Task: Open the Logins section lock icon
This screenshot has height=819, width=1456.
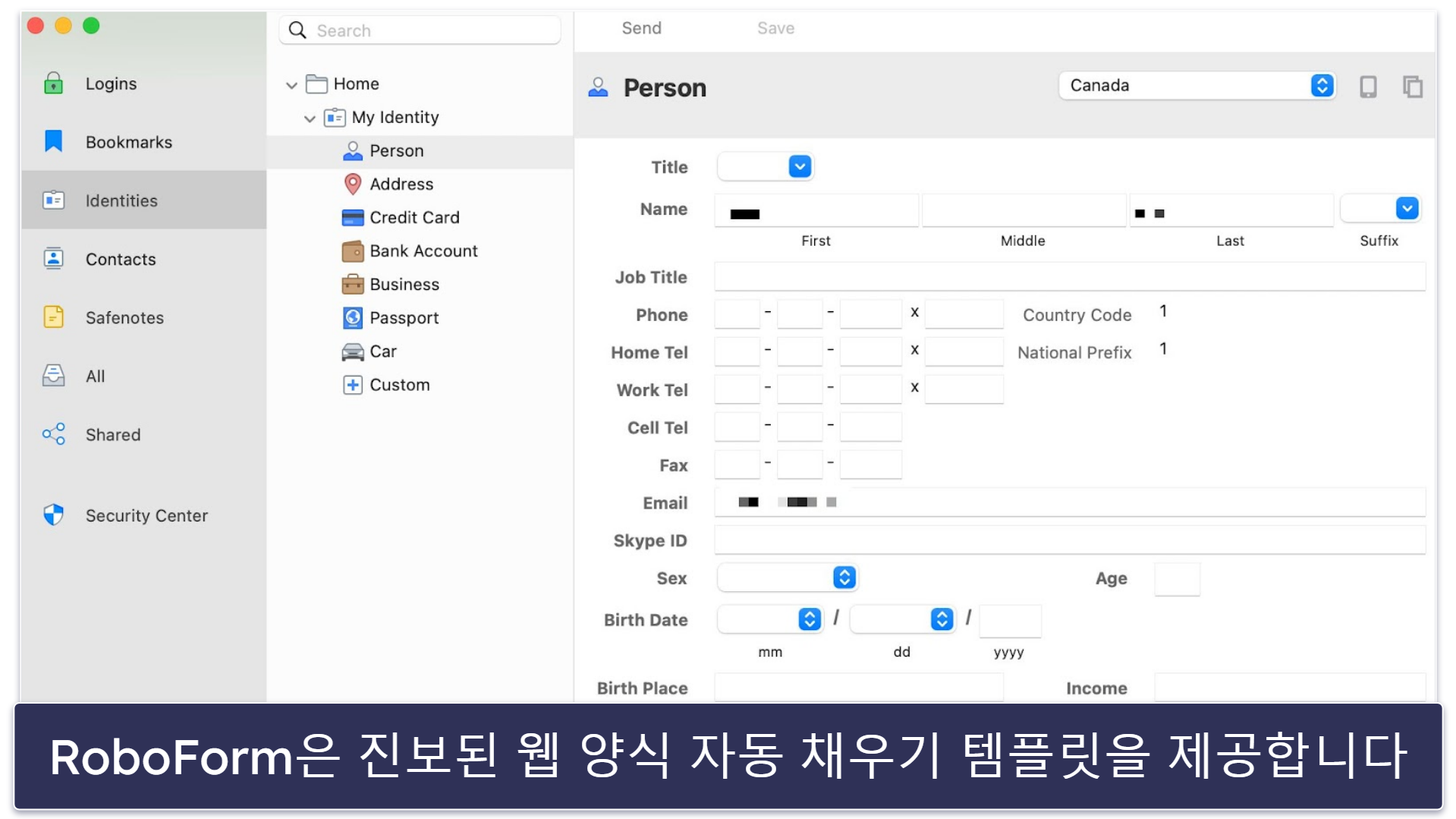Action: 53,83
